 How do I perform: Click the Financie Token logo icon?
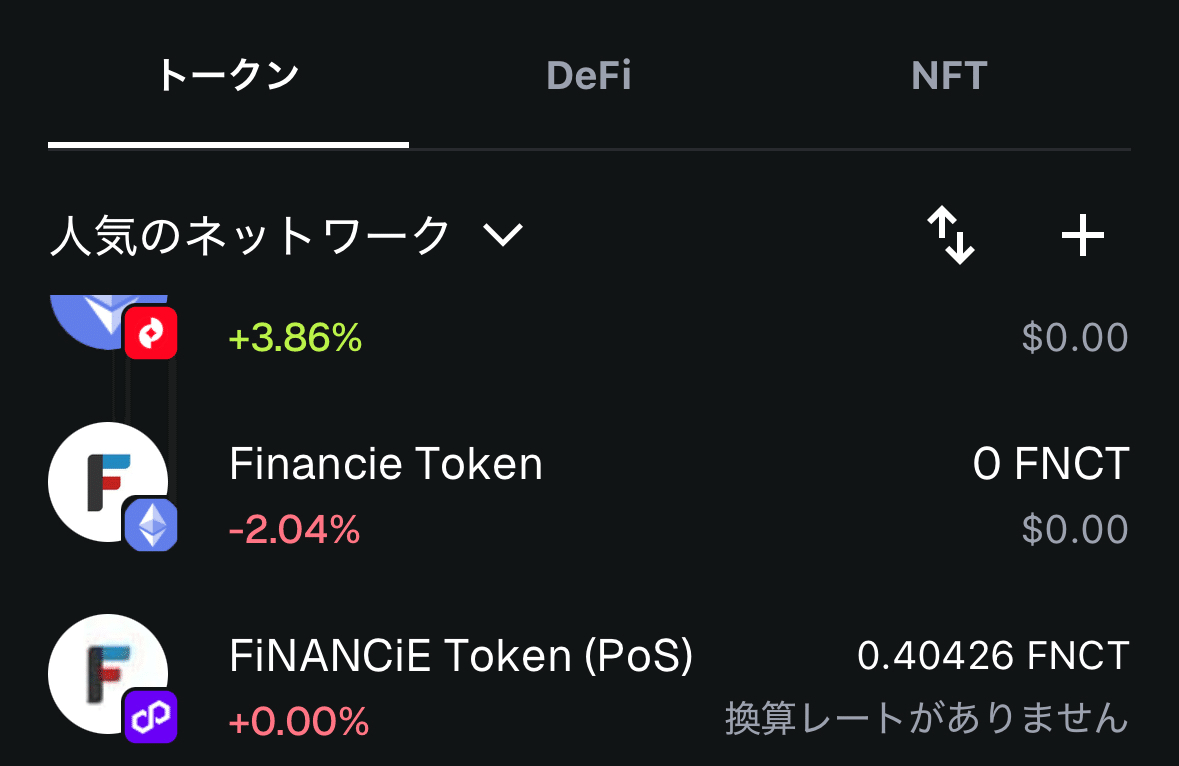pyautogui.click(x=108, y=482)
